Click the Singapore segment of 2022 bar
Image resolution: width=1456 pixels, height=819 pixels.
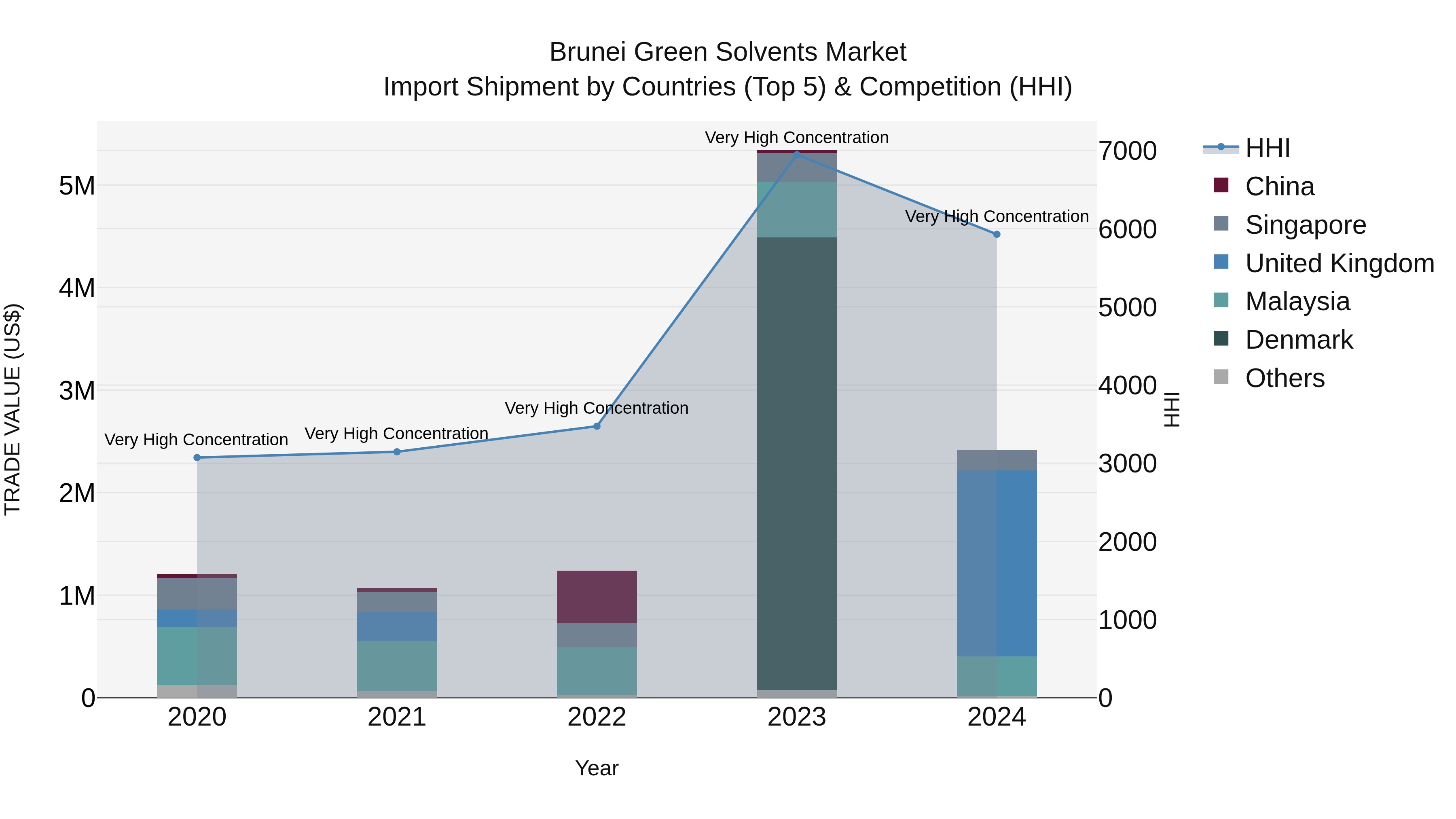pos(597,635)
